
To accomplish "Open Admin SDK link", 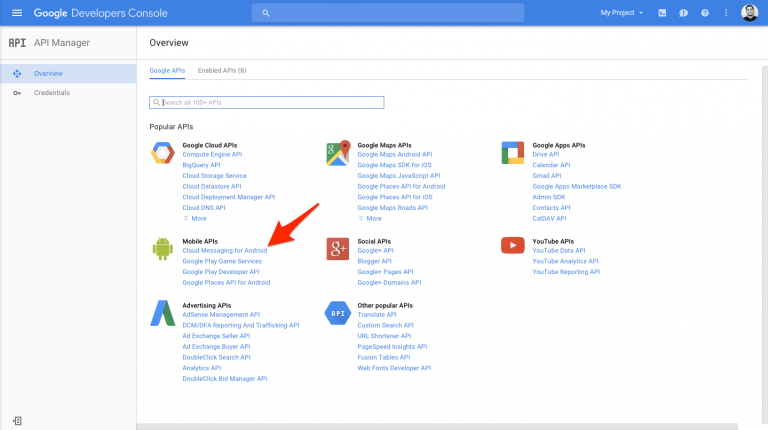I will pos(549,197).
